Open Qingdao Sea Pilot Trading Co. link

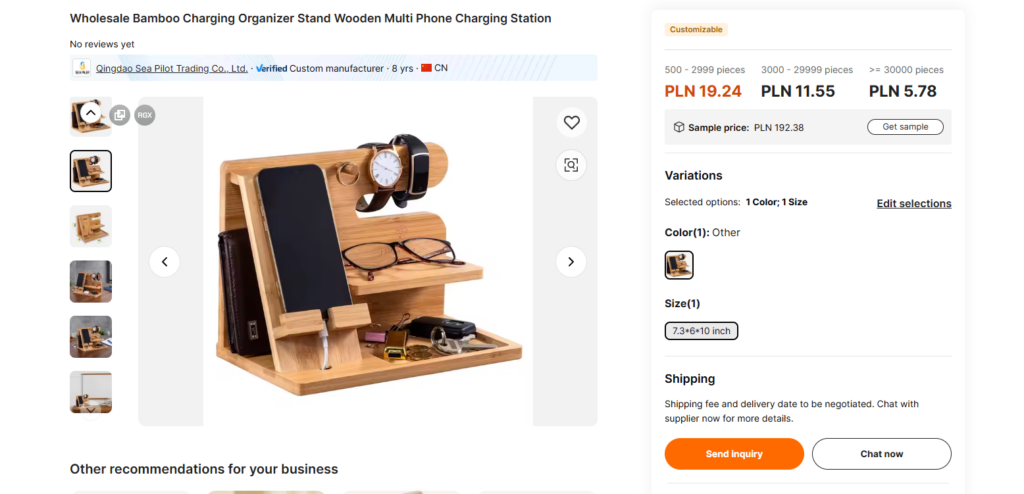click(x=171, y=68)
